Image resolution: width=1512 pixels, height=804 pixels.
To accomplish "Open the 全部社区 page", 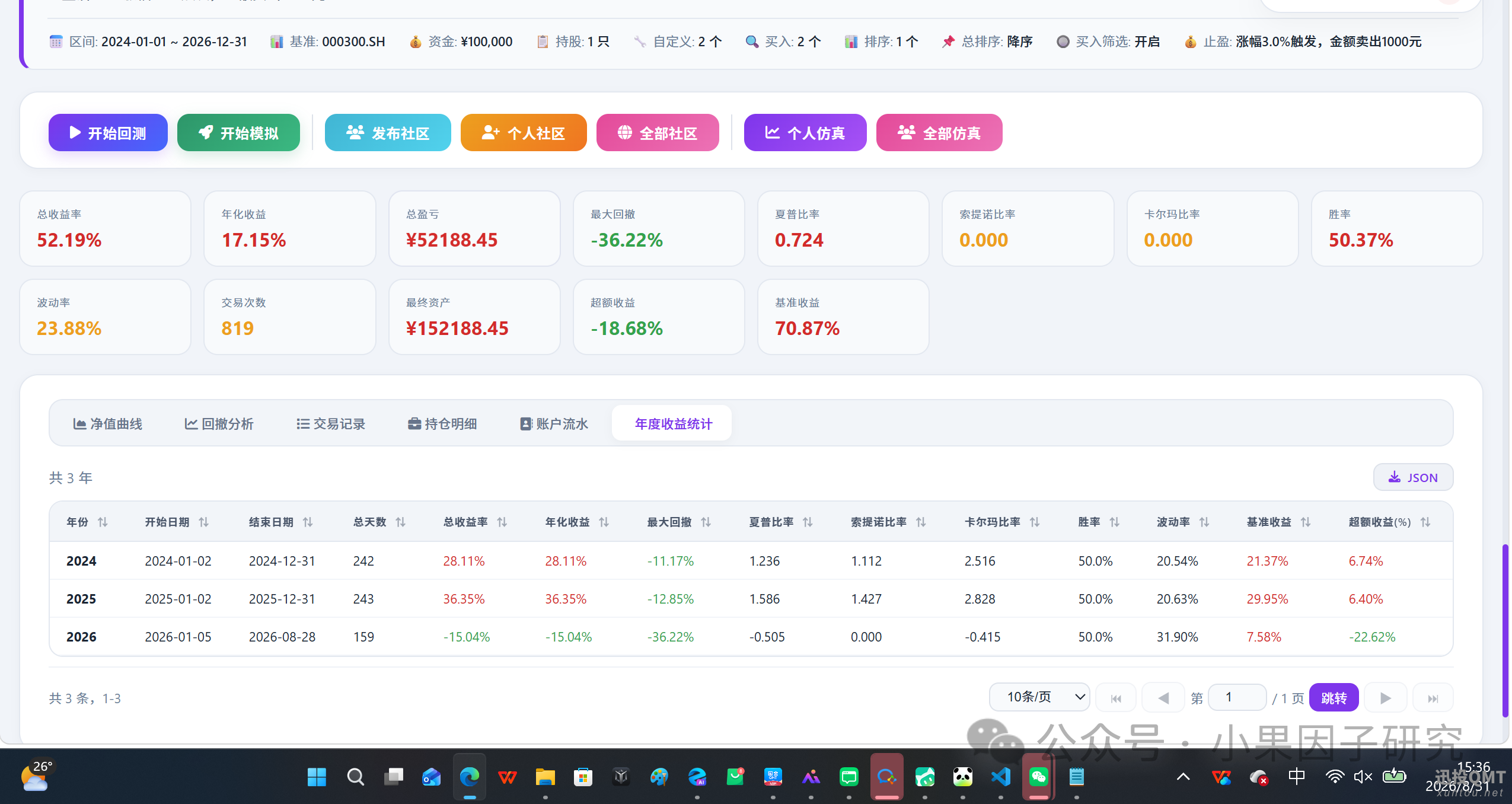I will click(x=658, y=132).
